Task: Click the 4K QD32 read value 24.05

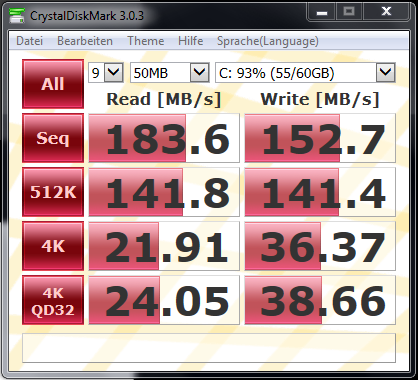Action: point(164,300)
